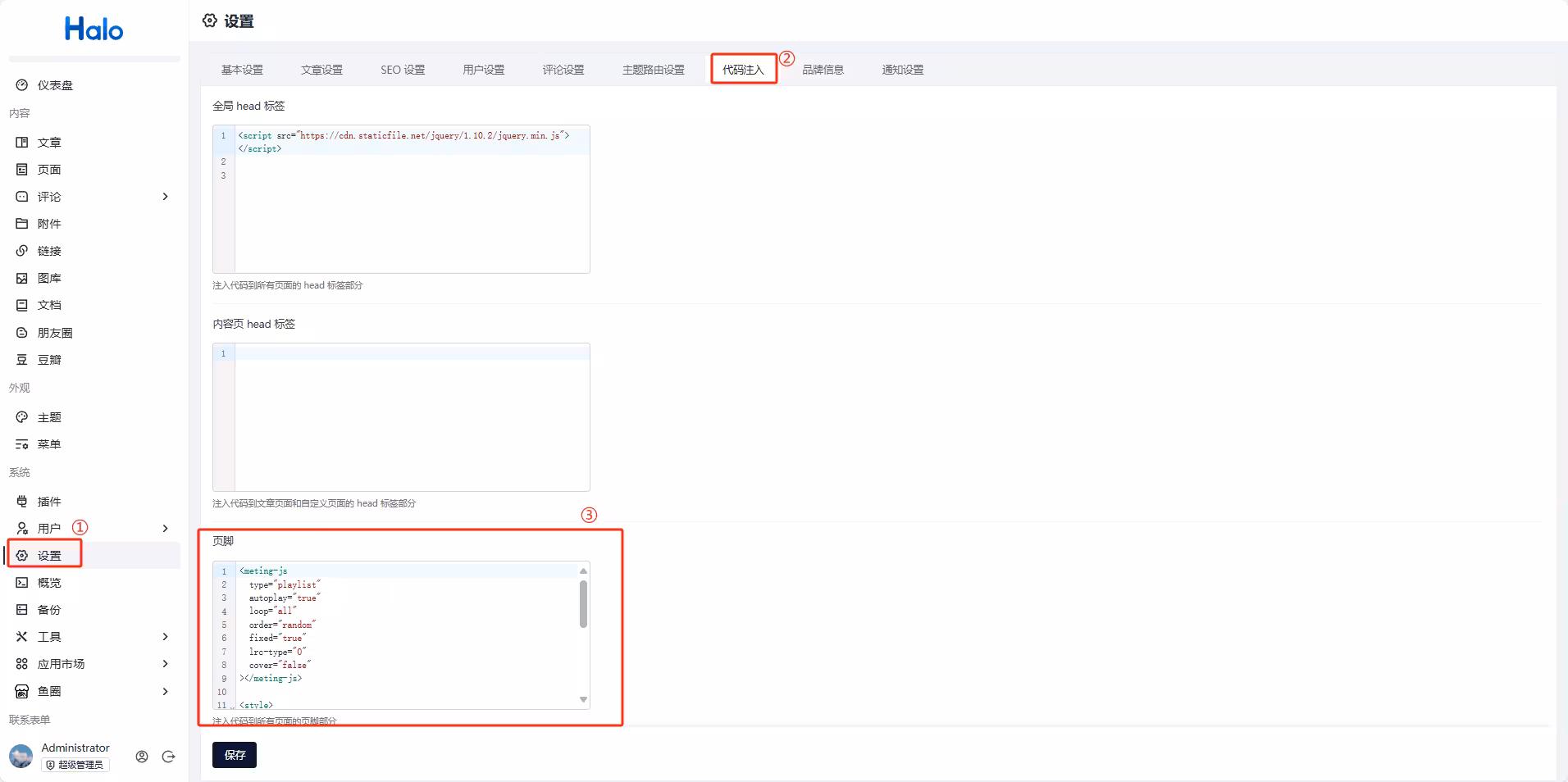
Task: Click the 备份 backup icon
Action: coord(22,610)
